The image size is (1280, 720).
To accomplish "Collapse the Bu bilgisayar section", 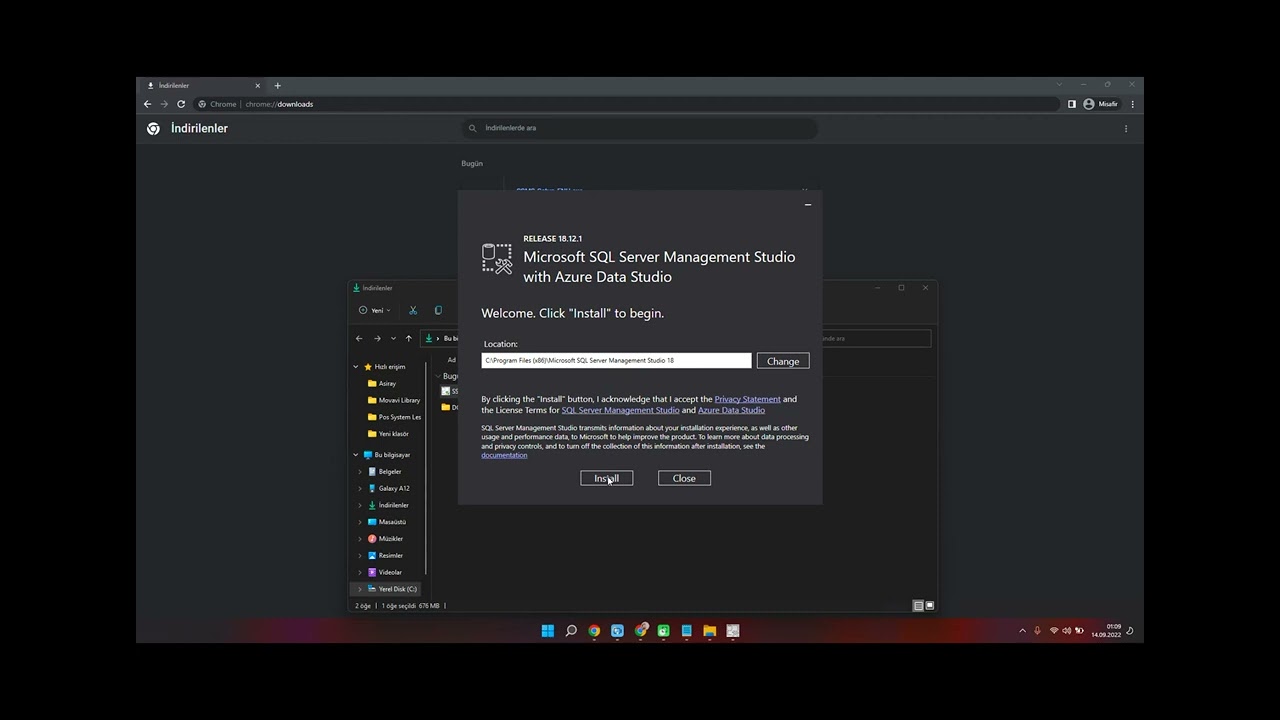I will (x=355, y=455).
